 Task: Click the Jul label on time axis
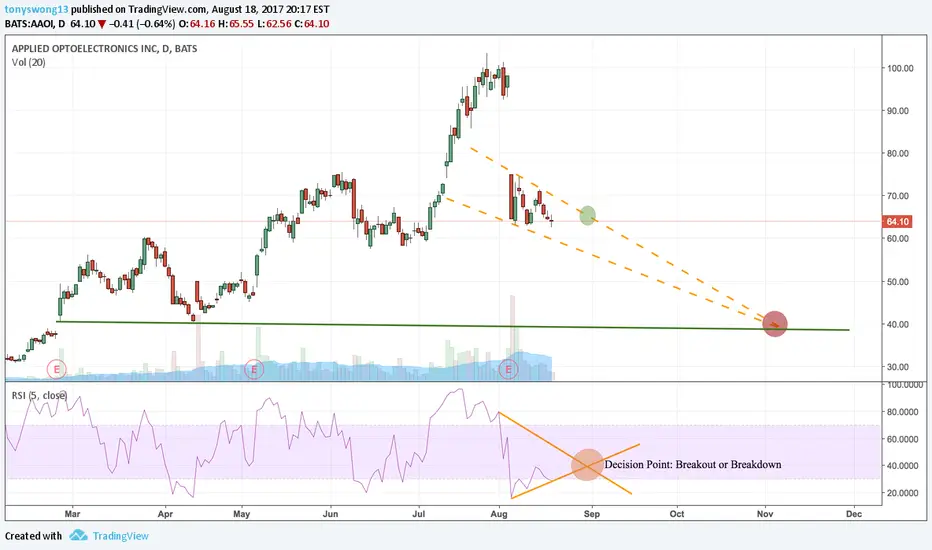(418, 514)
